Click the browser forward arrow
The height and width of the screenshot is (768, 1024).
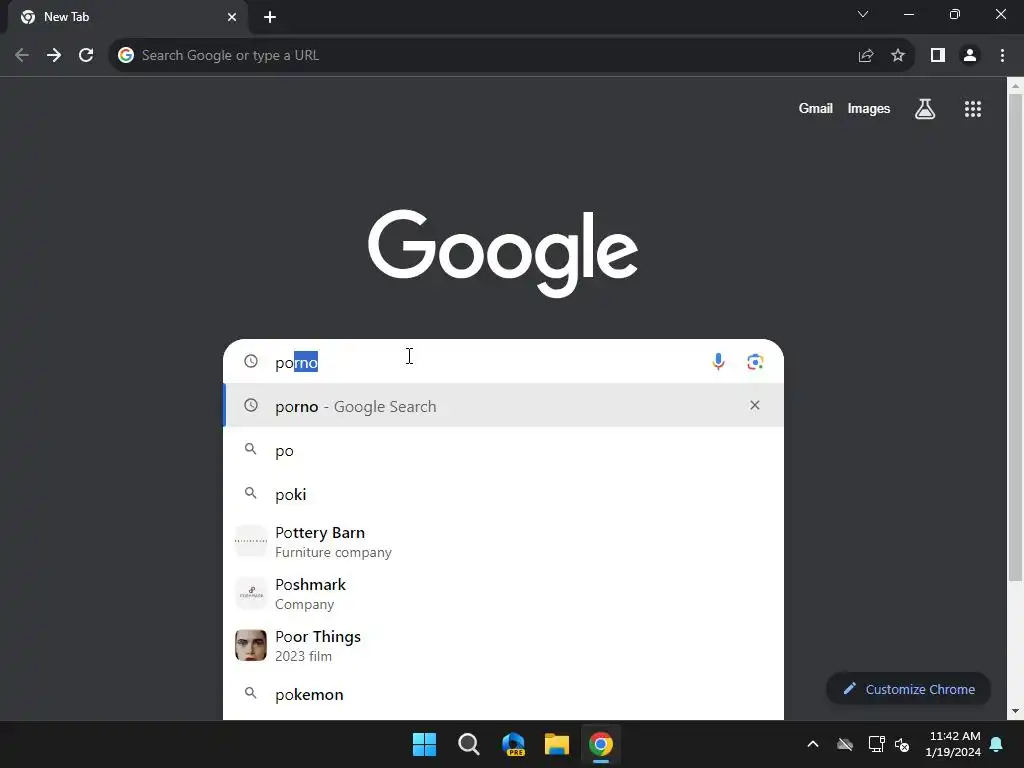point(54,56)
